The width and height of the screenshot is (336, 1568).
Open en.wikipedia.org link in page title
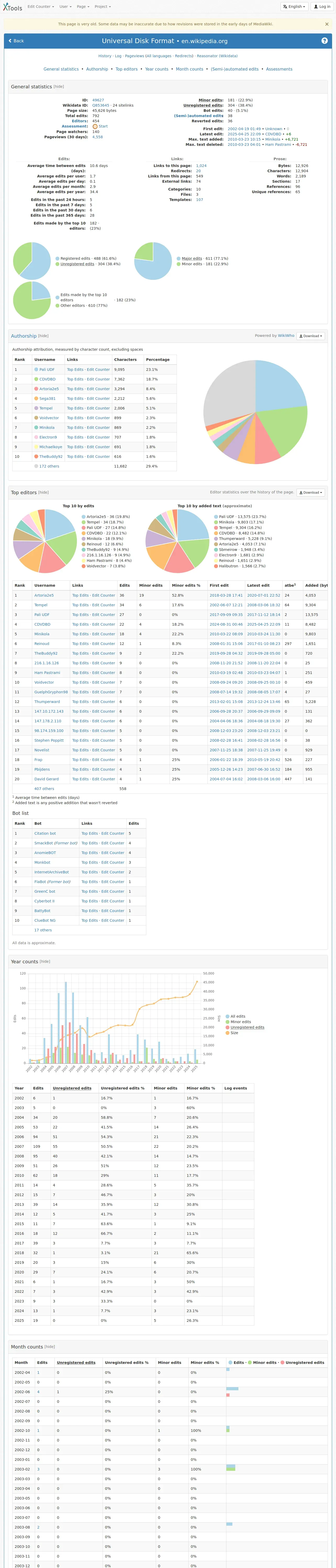[x=204, y=41]
